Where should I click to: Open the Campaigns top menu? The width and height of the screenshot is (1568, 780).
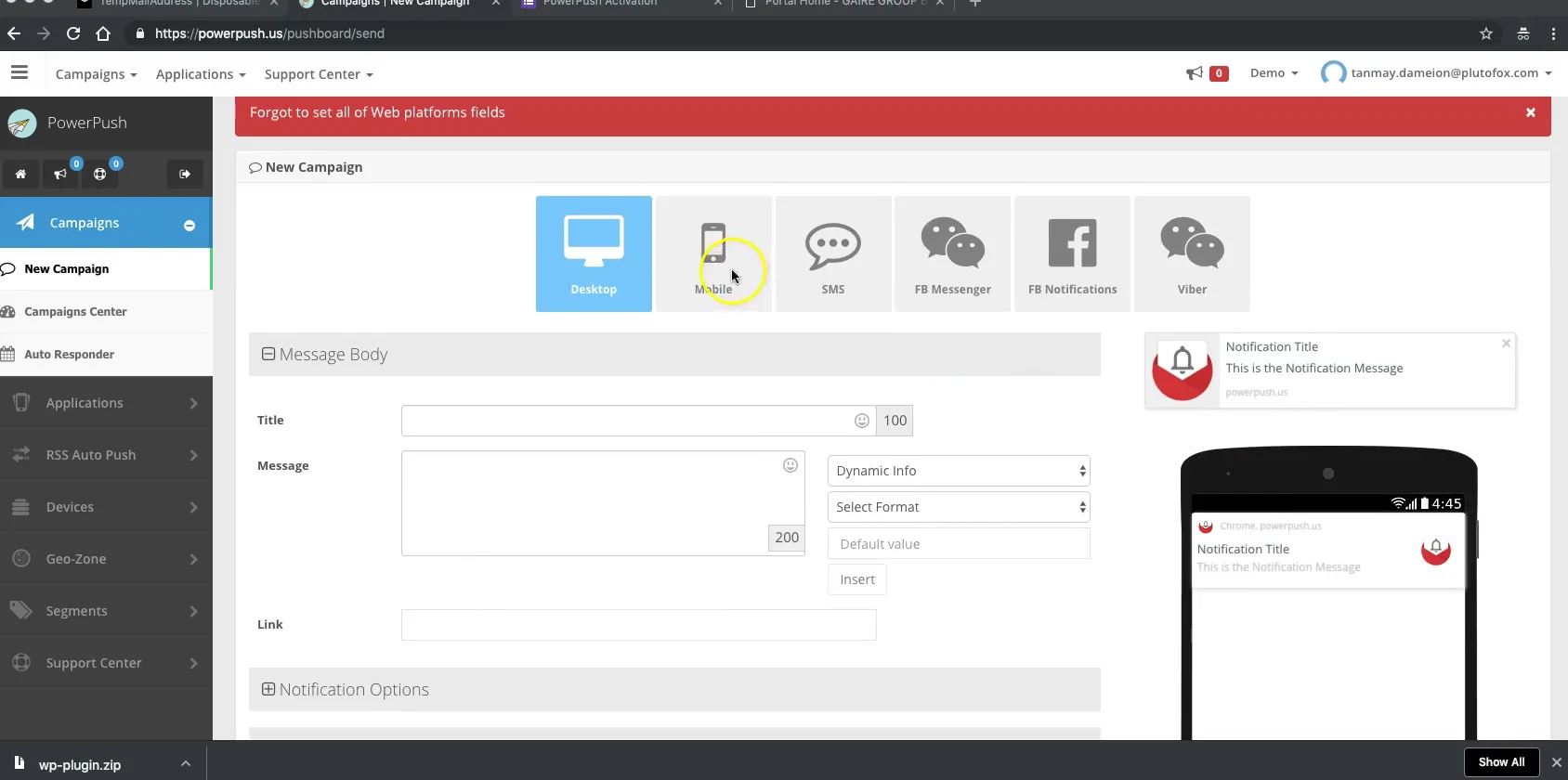96,74
